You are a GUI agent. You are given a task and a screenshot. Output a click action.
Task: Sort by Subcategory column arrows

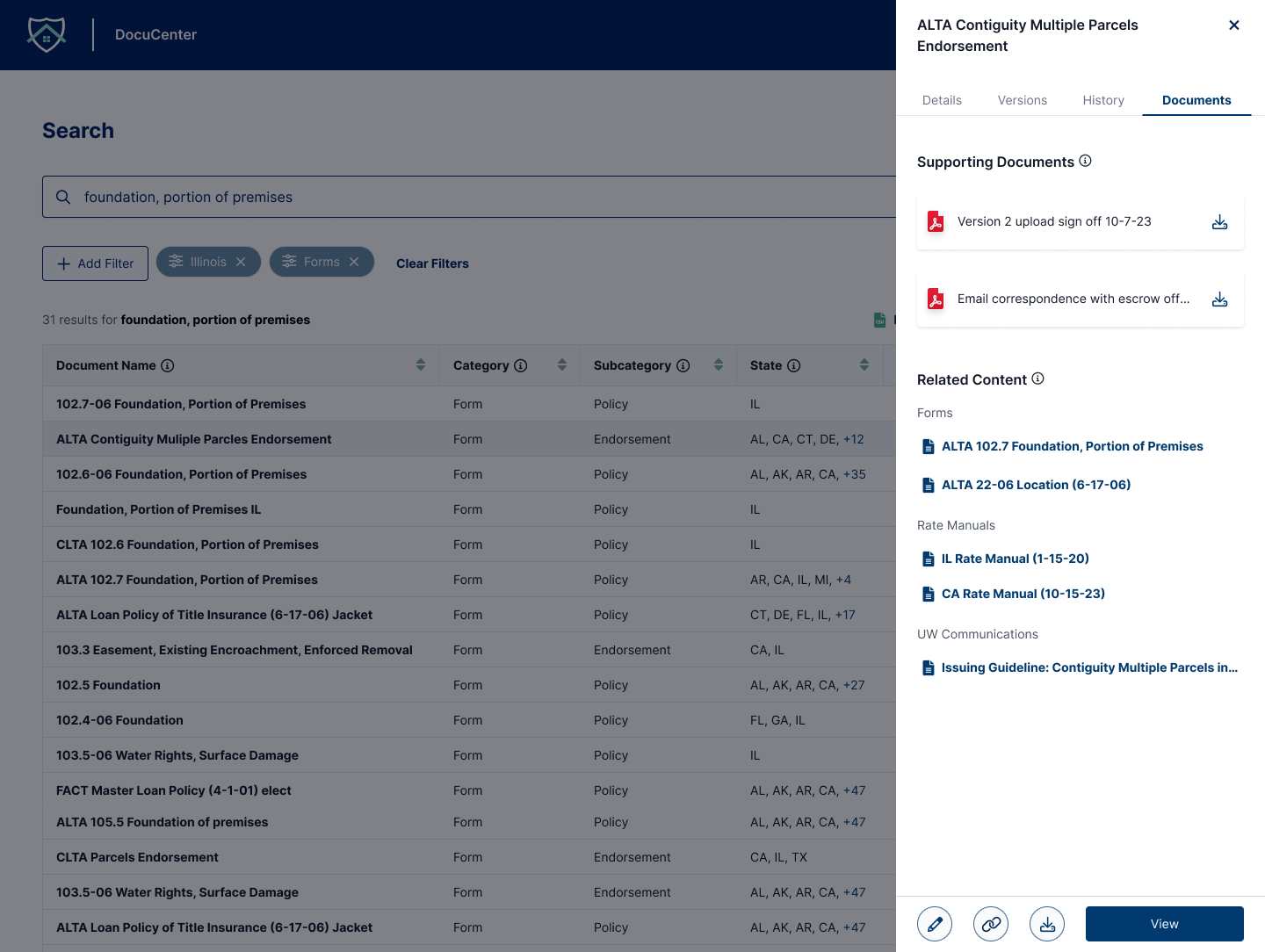pyautogui.click(x=719, y=365)
